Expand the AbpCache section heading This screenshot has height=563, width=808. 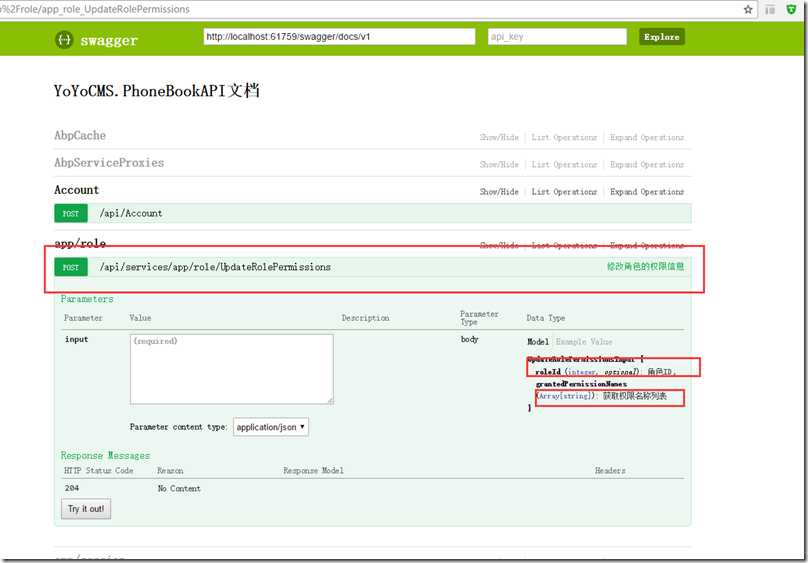point(80,135)
